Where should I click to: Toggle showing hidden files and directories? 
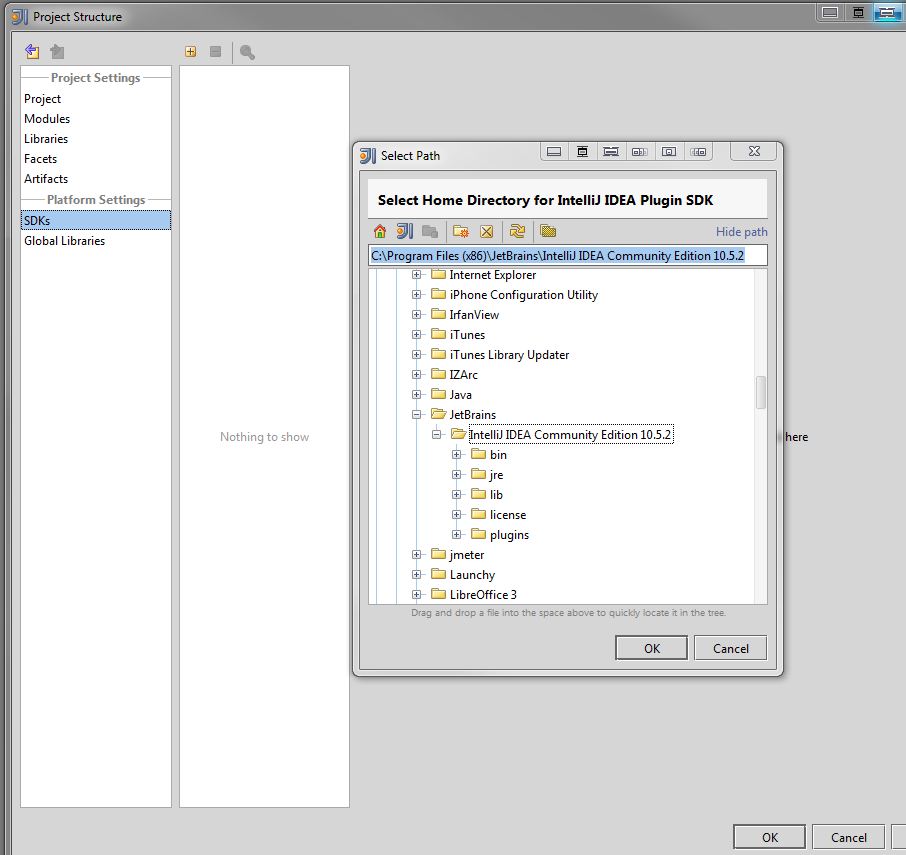tap(548, 232)
